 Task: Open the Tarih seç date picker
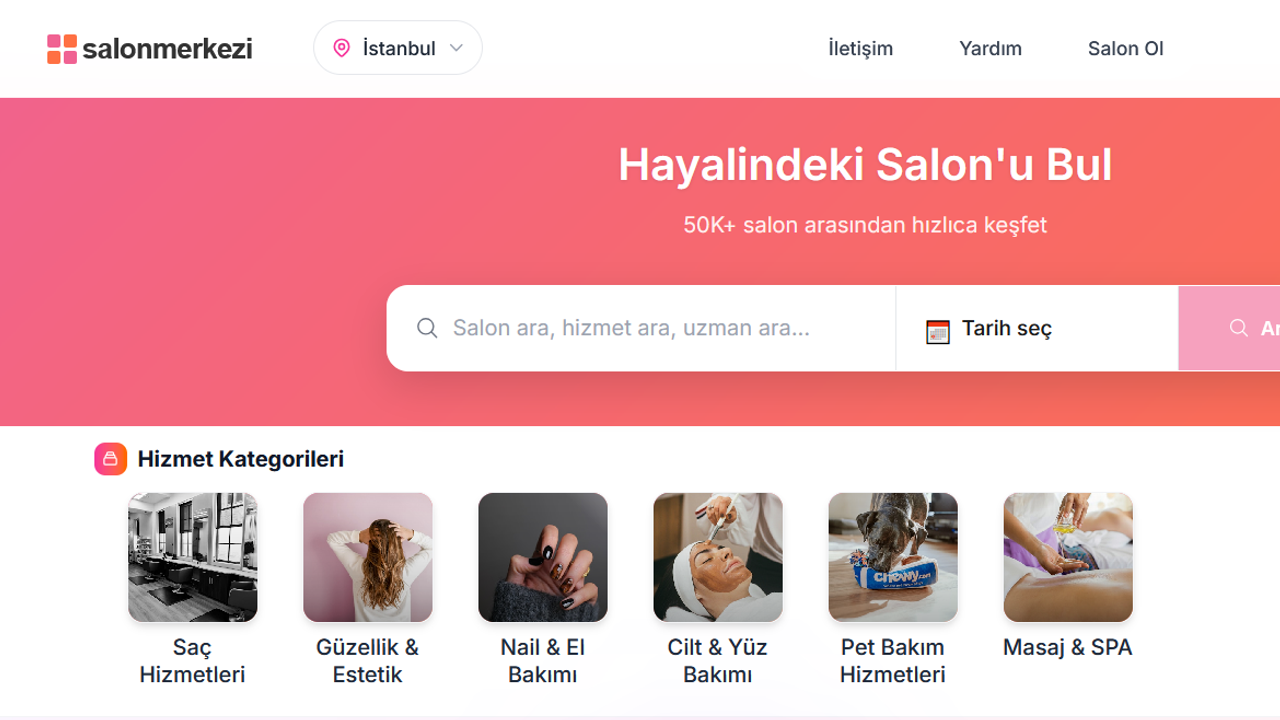[1037, 328]
